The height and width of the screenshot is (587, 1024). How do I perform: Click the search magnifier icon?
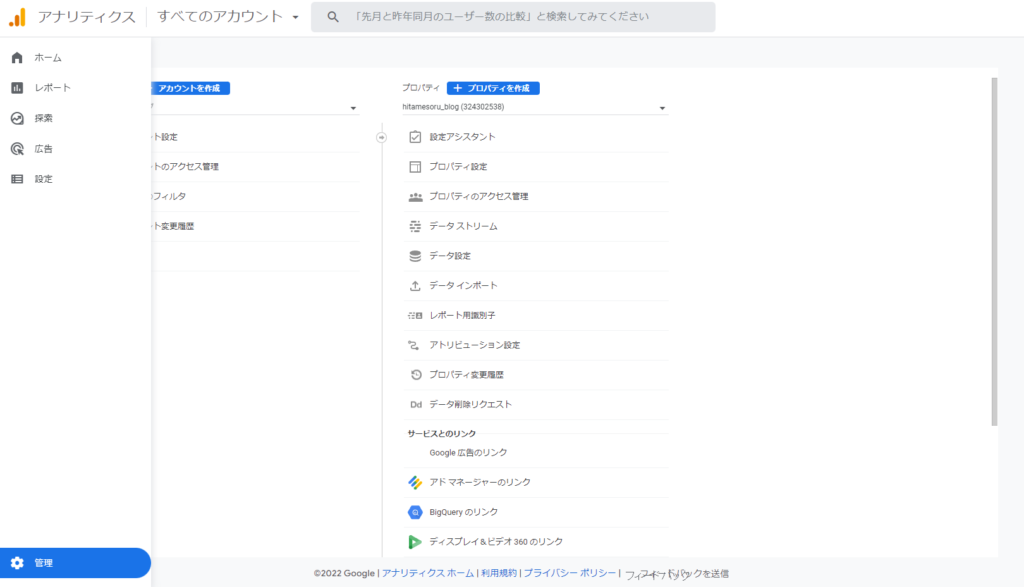(333, 17)
